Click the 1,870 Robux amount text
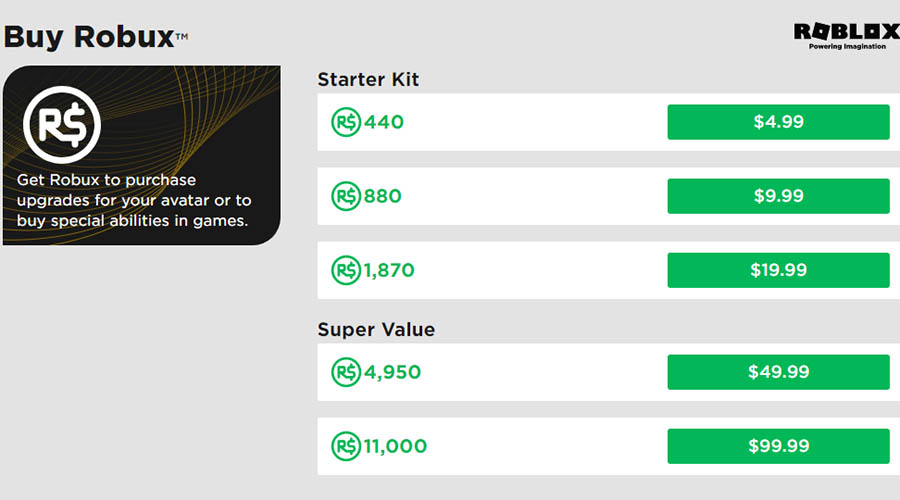Image resolution: width=900 pixels, height=500 pixels. (389, 270)
